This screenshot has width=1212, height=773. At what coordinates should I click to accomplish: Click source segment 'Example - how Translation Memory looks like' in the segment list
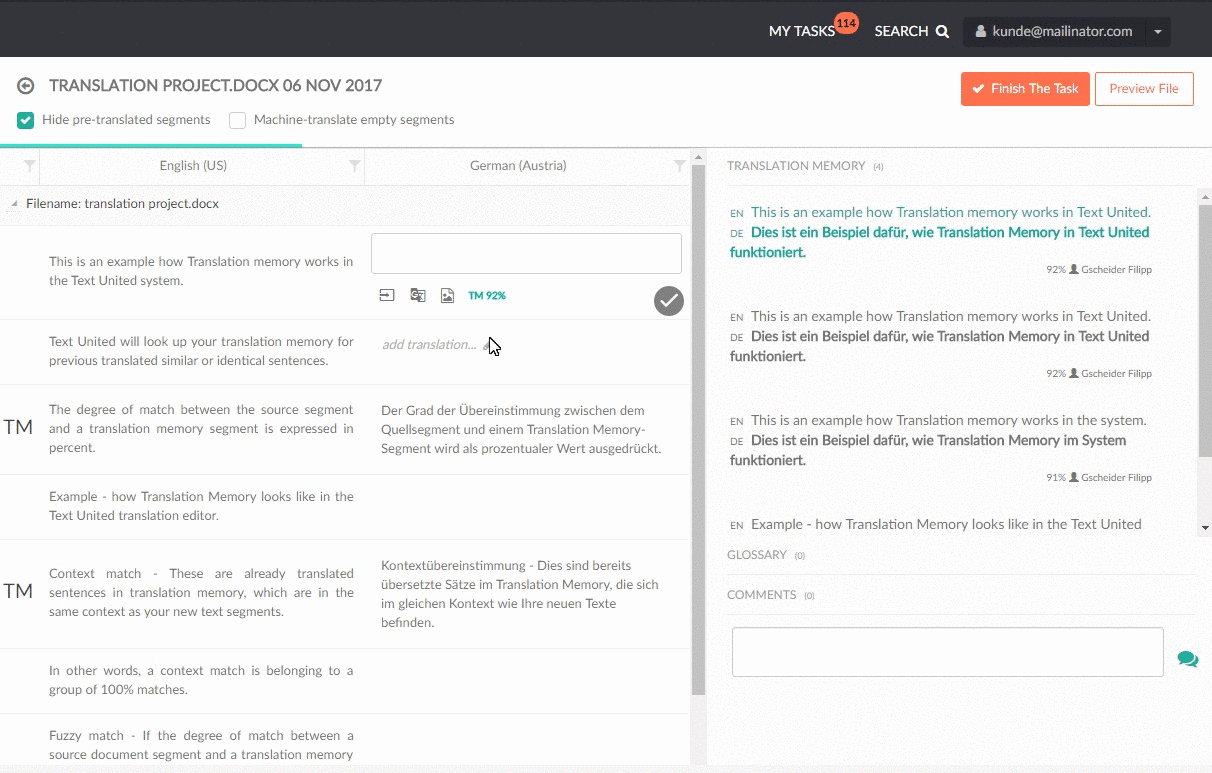[201, 506]
